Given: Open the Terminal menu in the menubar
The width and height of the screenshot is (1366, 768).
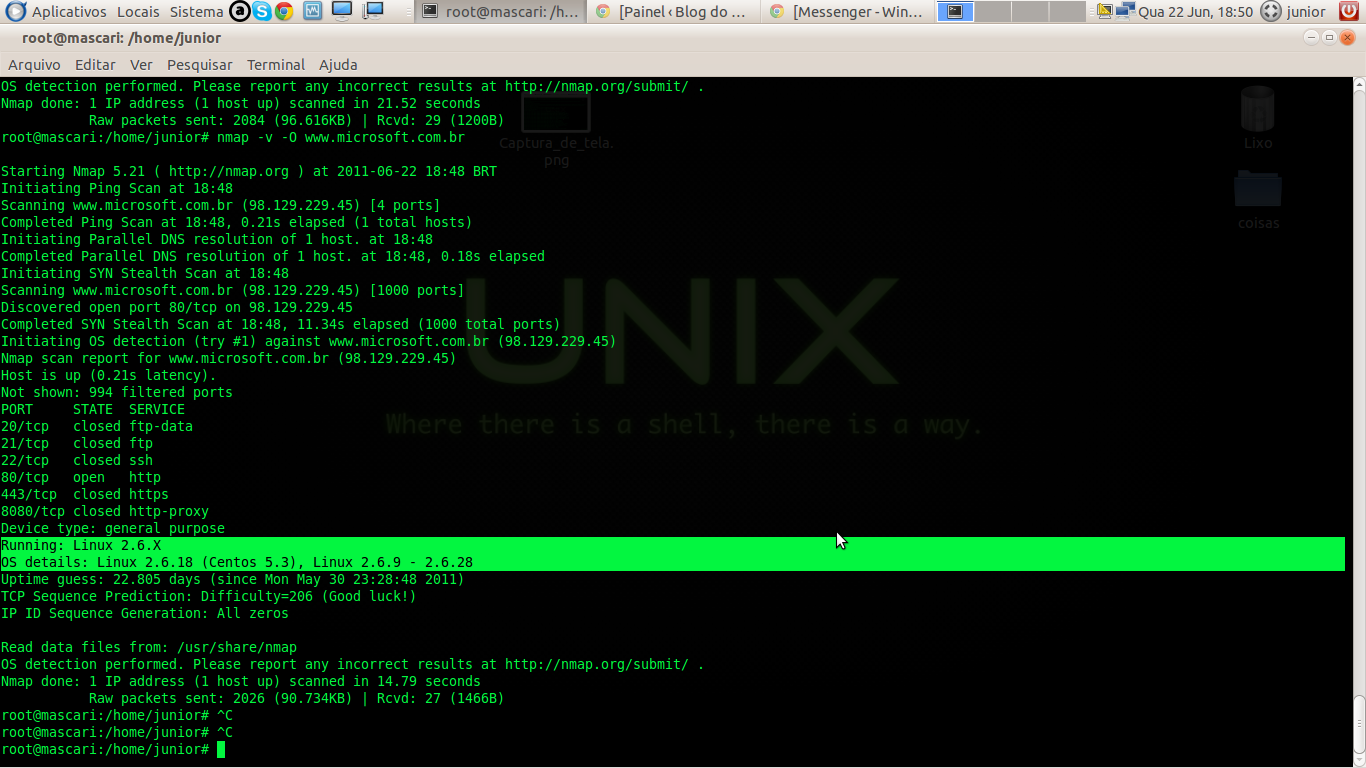Looking at the screenshot, I should tap(275, 64).
